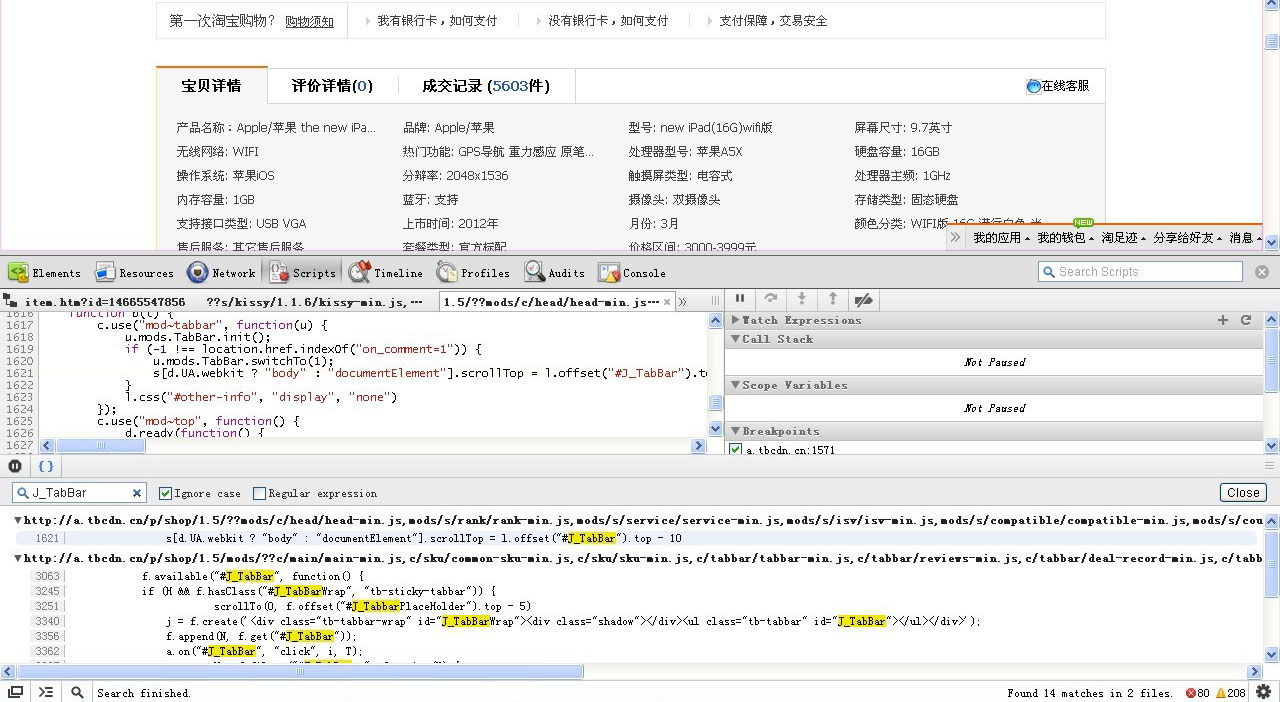This screenshot has width=1280, height=702.
Task: Click the Step over next function call icon
Action: pyautogui.click(x=770, y=298)
